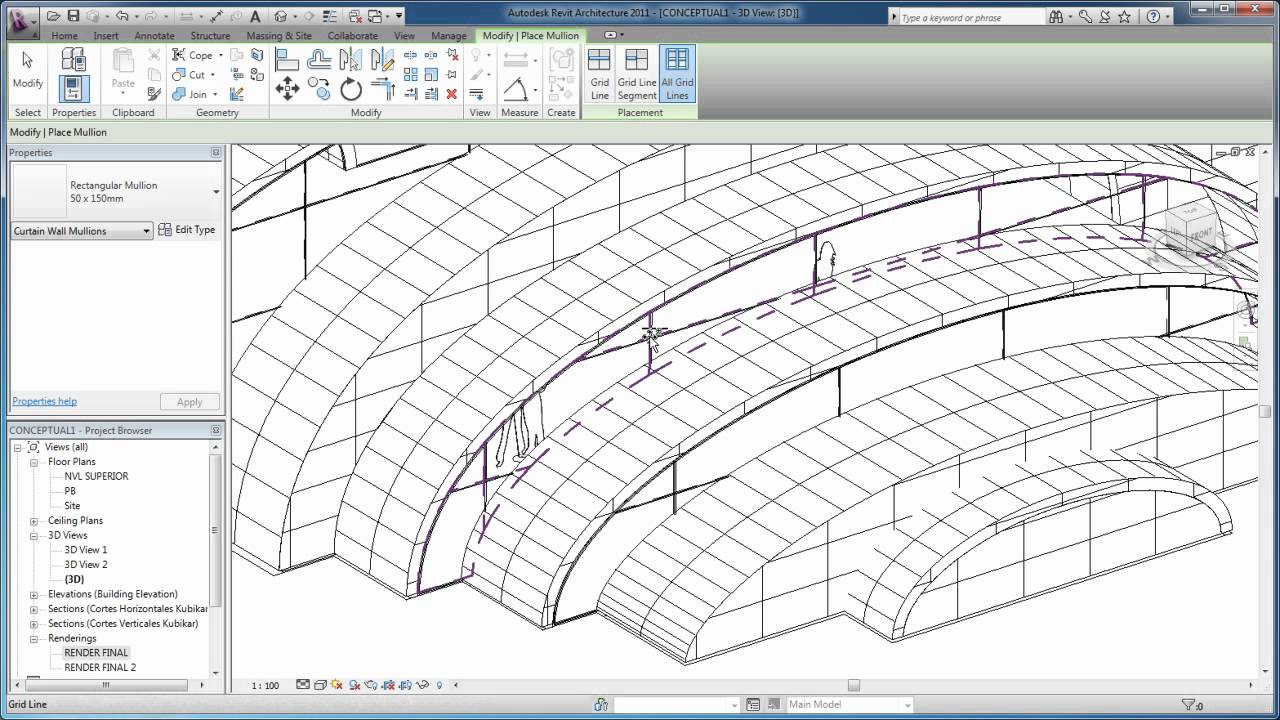Toggle All Grid Lines placement option
The image size is (1280, 720).
[x=677, y=74]
